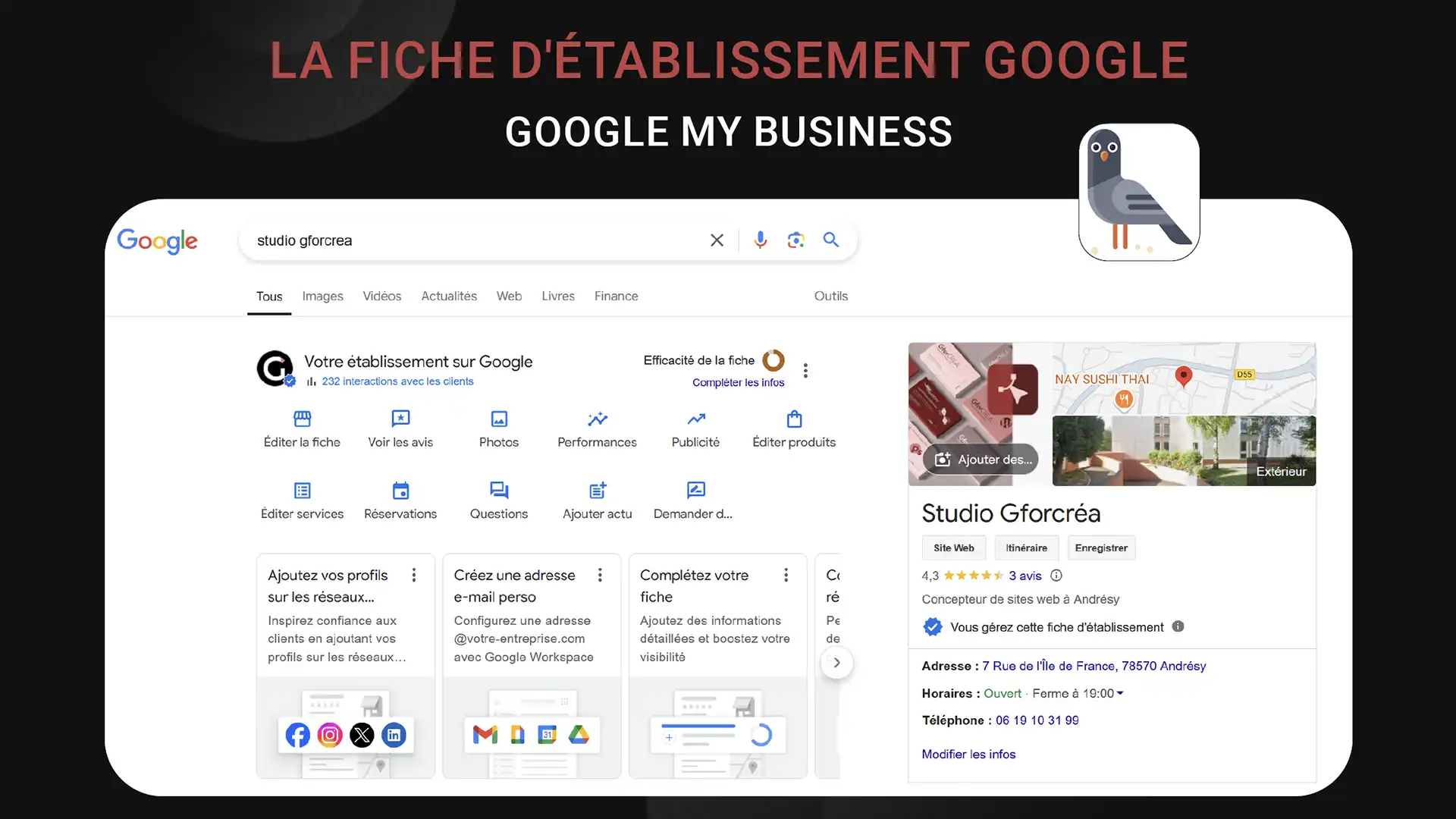Show next suggestion cards with arrow
Screen dimensions: 1456x819
836,663
